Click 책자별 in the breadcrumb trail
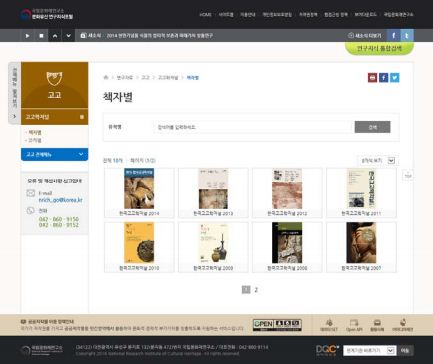Image resolution: width=433 pixels, height=364 pixels. point(193,78)
